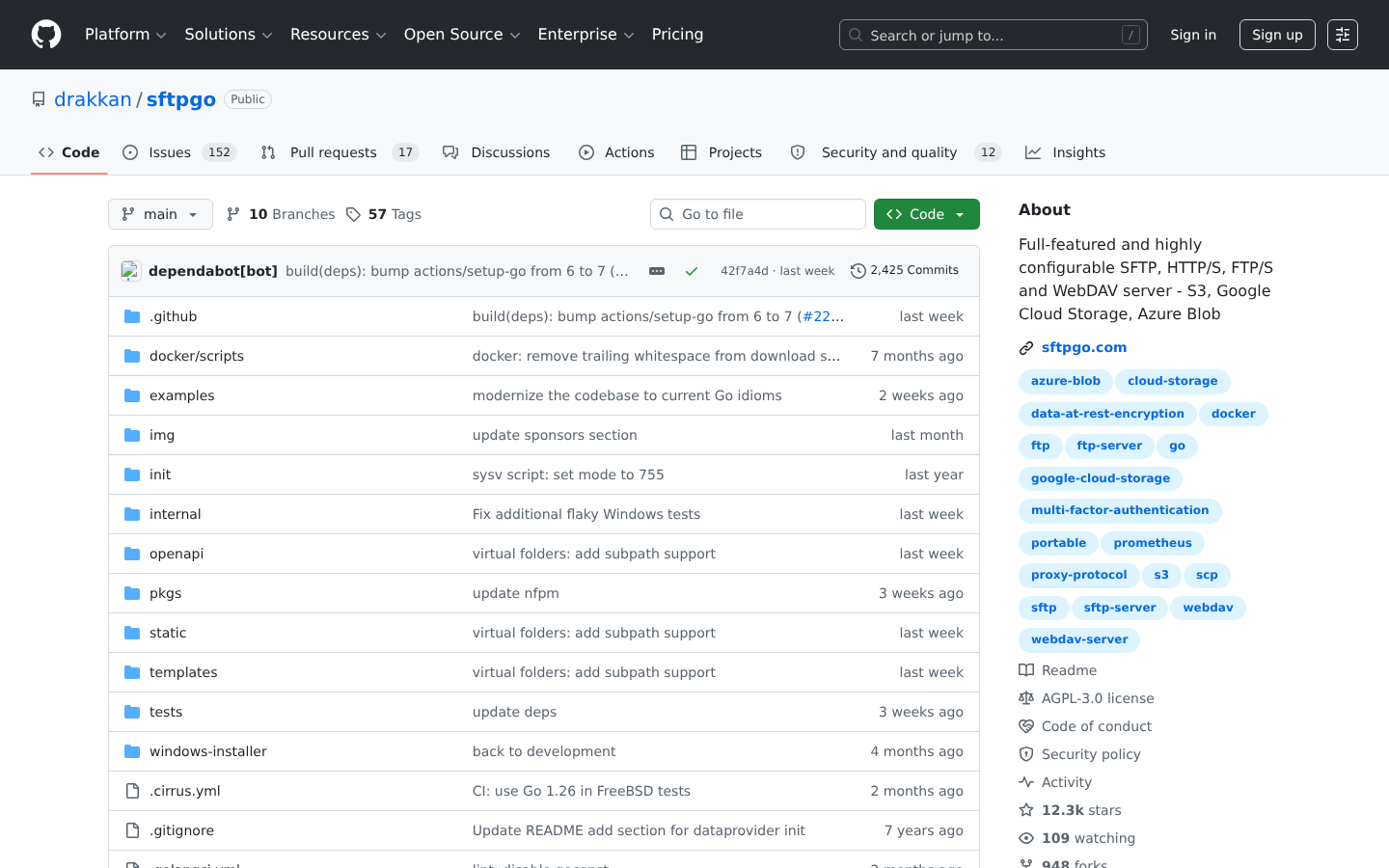1389x868 pixels.
Task: Click the license scale icon
Action: (x=1026, y=698)
